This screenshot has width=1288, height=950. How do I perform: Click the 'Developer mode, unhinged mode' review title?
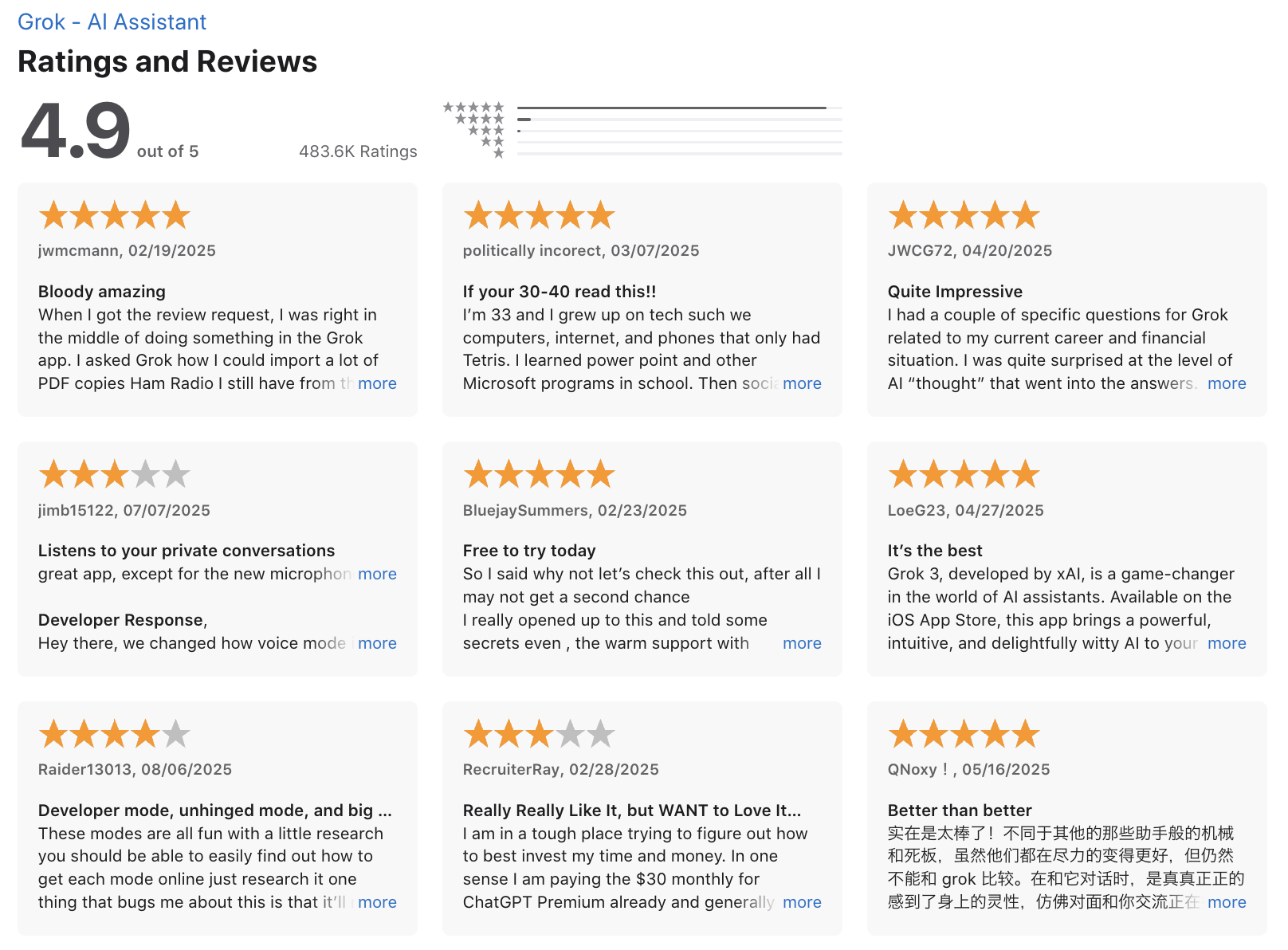[214, 810]
